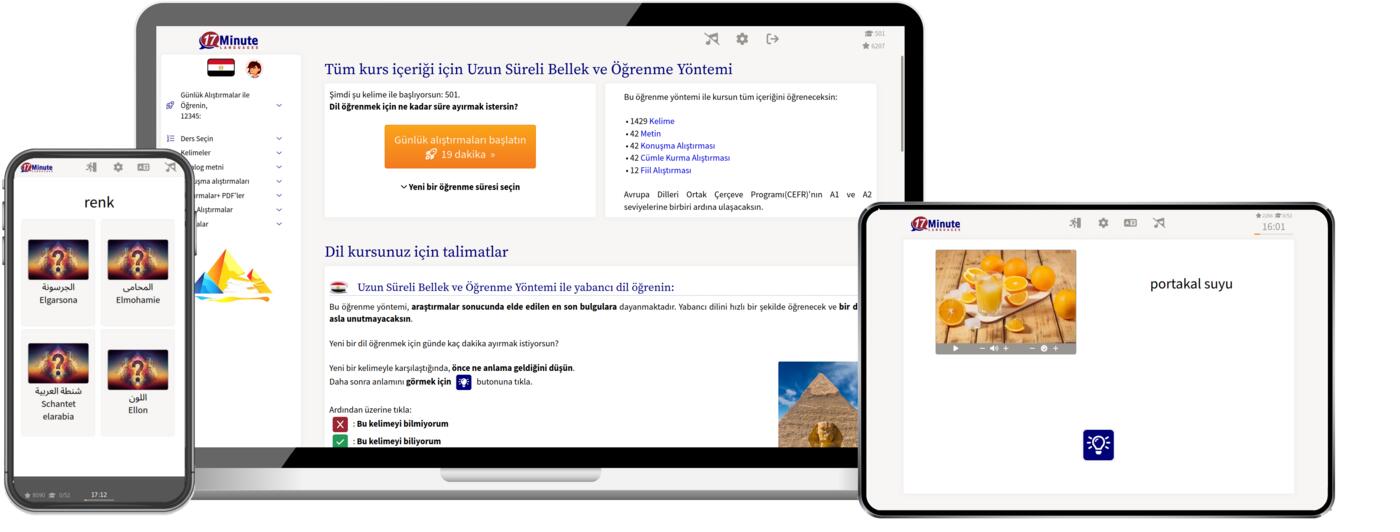
Task: Select the Elmohamie answer card on phone
Action: 138,272
